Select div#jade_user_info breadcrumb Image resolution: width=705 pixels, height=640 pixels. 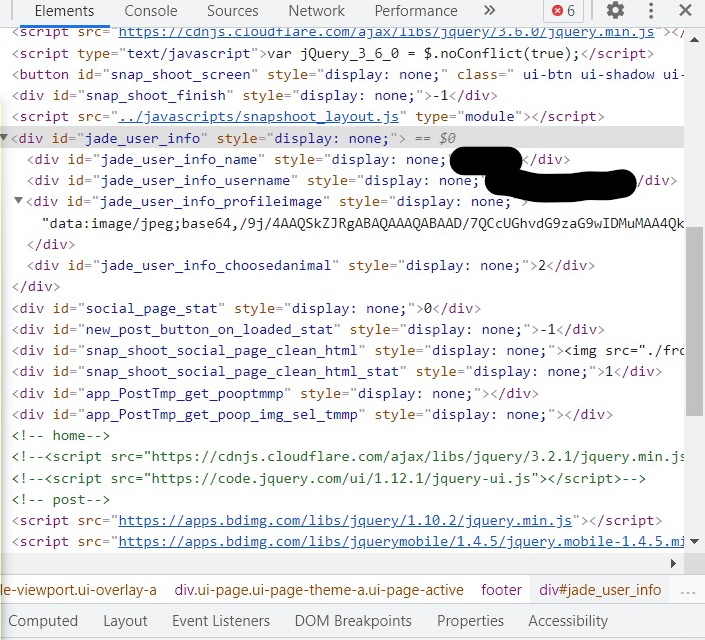click(600, 590)
